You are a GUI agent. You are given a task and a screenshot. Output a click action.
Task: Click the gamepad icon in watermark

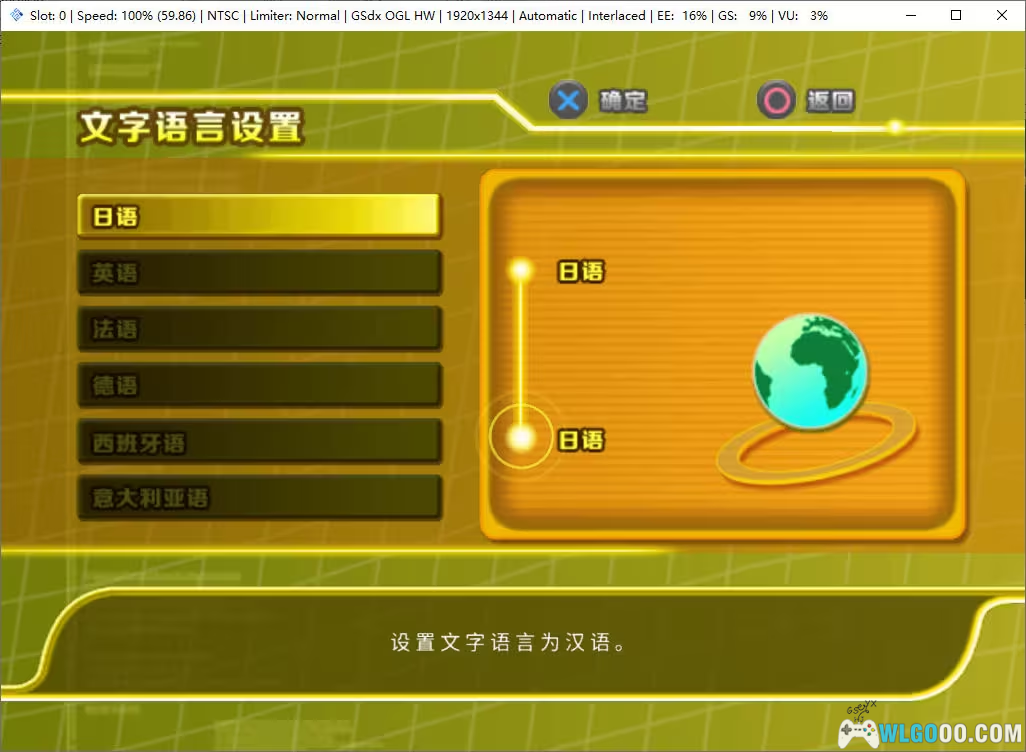tap(857, 734)
